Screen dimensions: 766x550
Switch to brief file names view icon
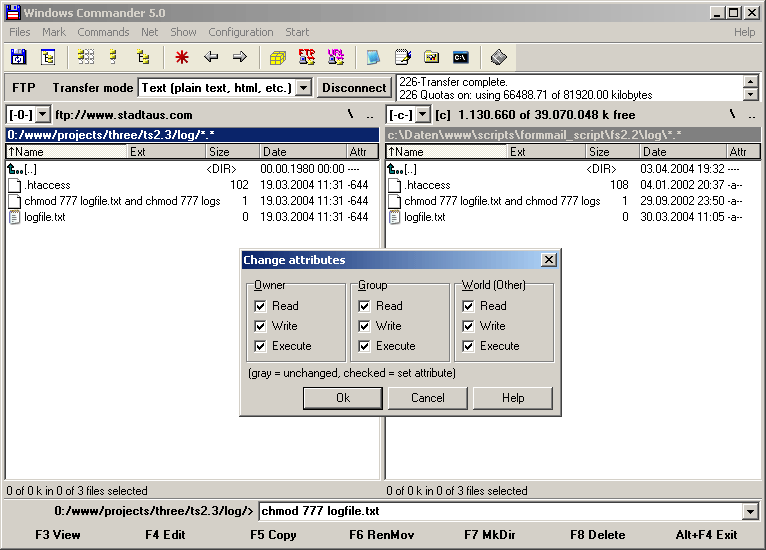point(86,57)
